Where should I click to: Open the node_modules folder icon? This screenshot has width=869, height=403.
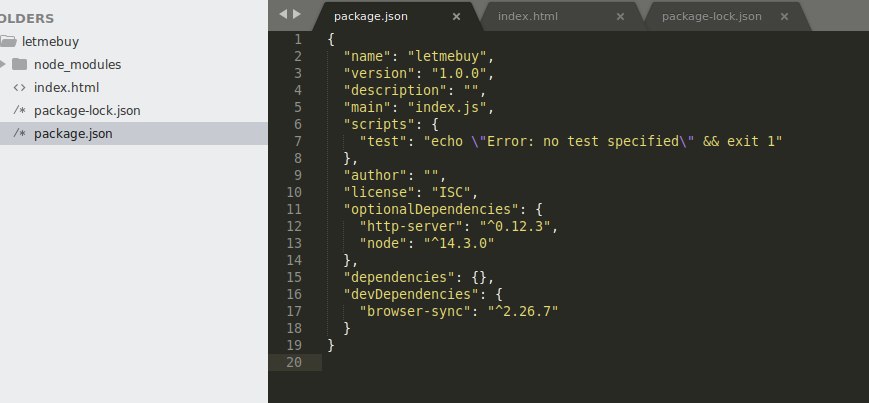pos(19,64)
